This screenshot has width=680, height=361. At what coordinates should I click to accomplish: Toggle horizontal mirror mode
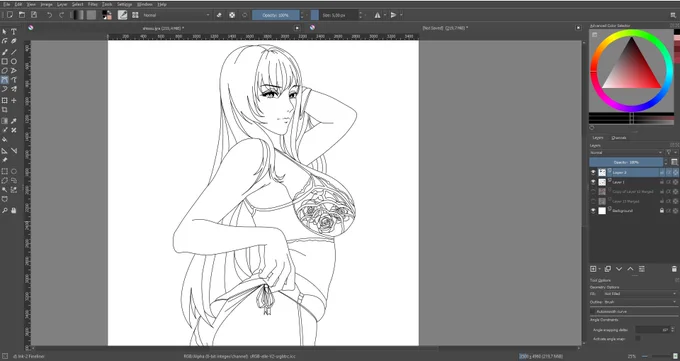coord(377,15)
